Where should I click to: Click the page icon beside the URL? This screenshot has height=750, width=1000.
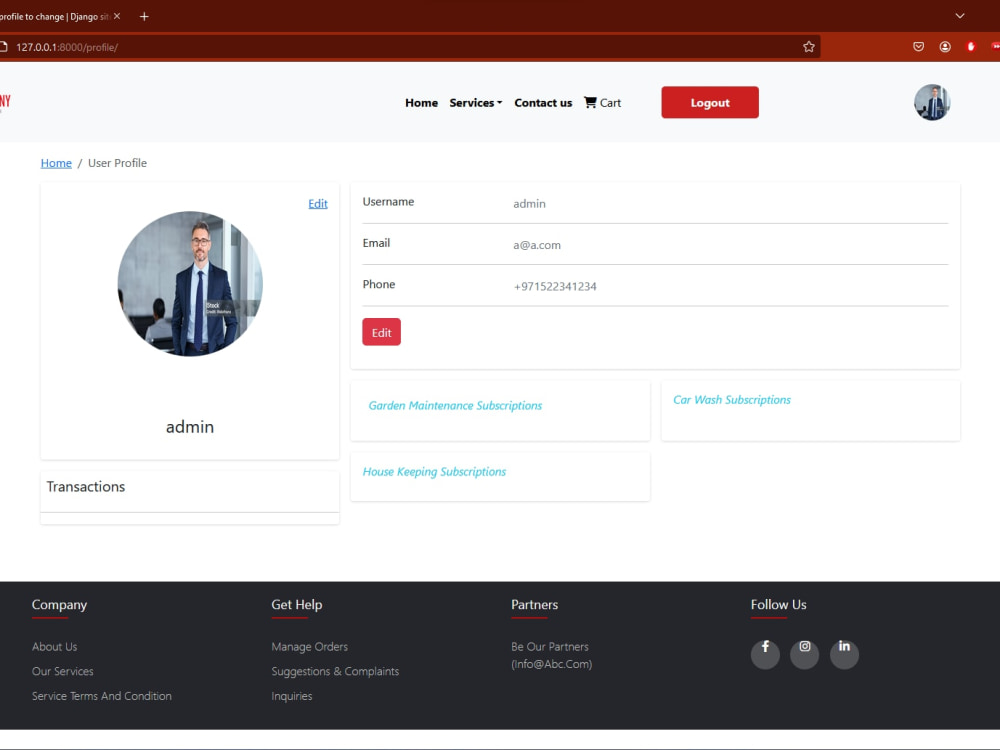click(x=3, y=47)
